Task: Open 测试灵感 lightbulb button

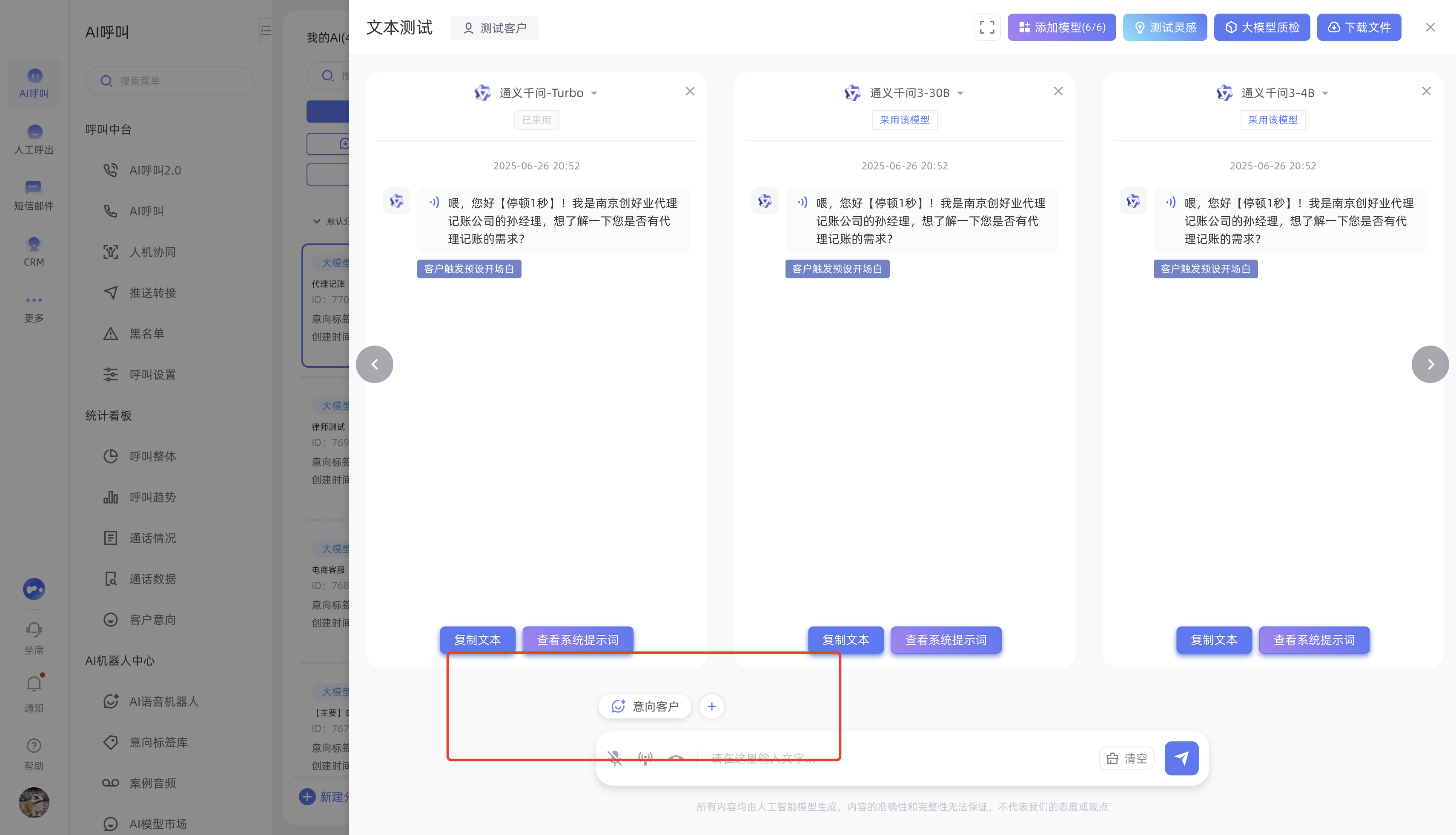Action: pos(1164,27)
